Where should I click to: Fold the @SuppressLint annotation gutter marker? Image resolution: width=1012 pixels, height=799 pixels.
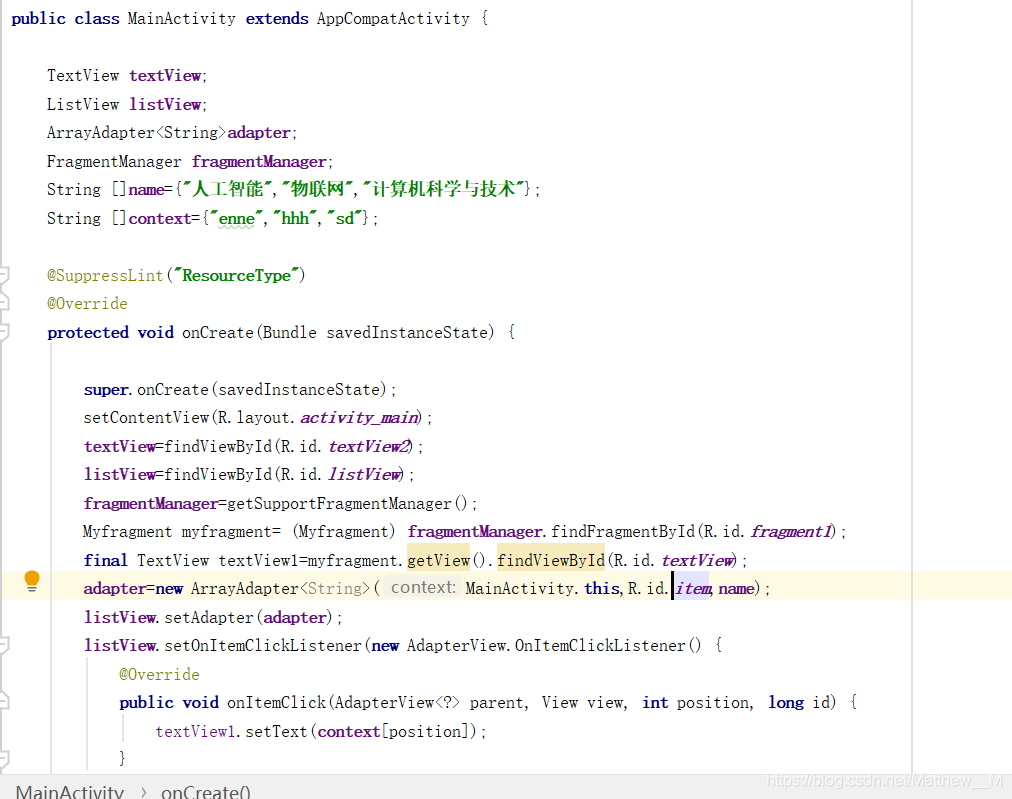(x=4, y=276)
